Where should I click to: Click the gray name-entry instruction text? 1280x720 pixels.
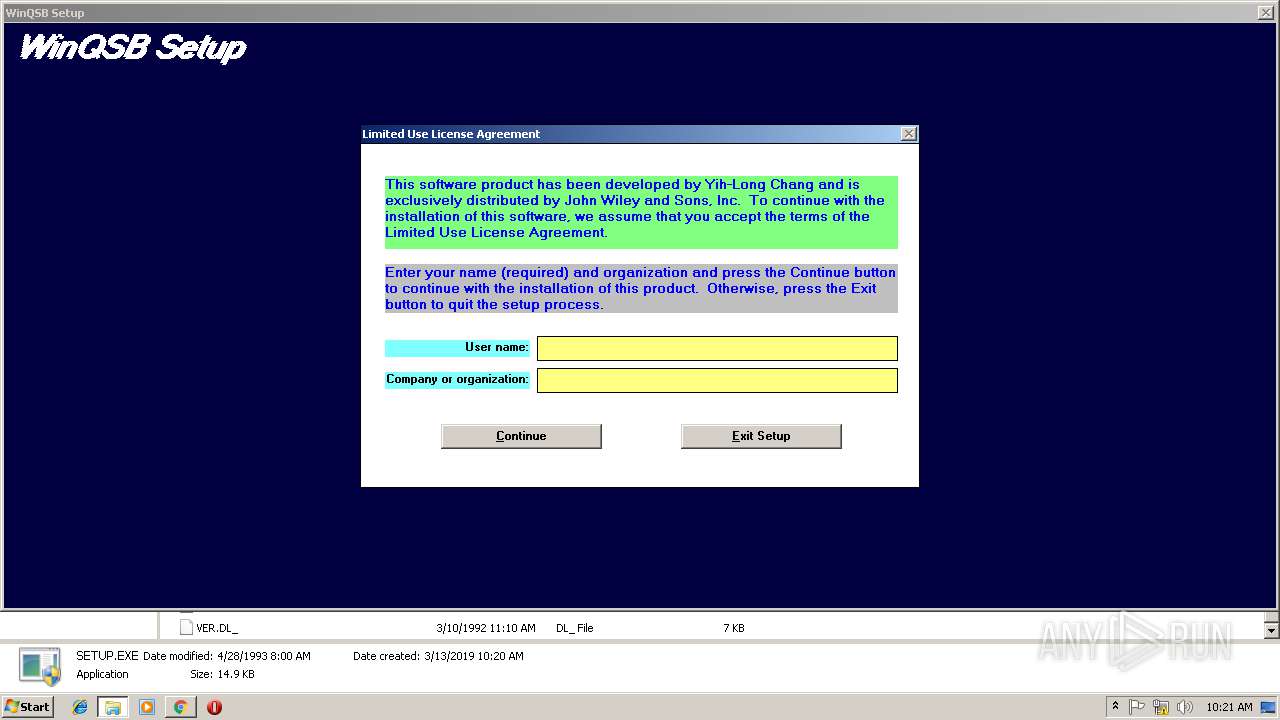[641, 288]
